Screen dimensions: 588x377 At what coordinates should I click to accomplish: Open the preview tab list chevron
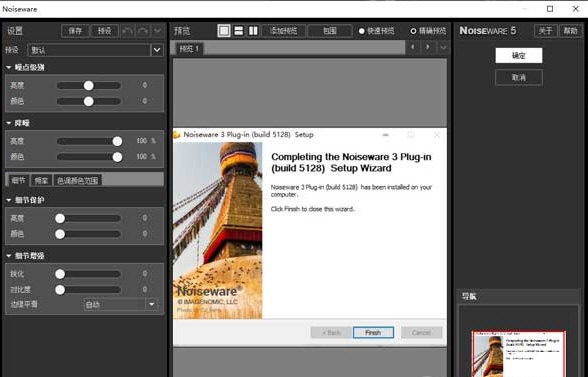click(x=443, y=48)
